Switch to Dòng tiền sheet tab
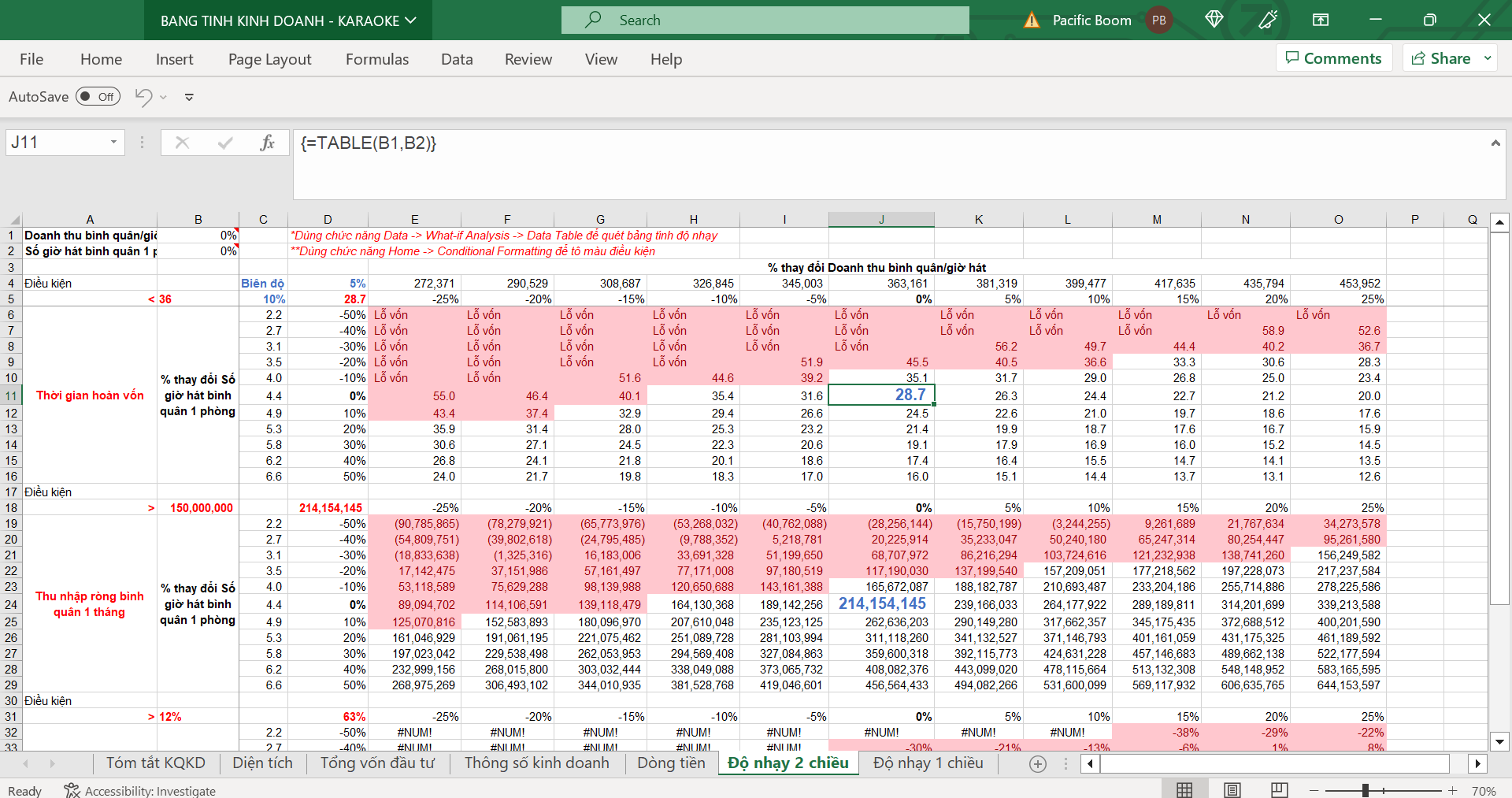This screenshot has width=1512, height=798. 671,763
